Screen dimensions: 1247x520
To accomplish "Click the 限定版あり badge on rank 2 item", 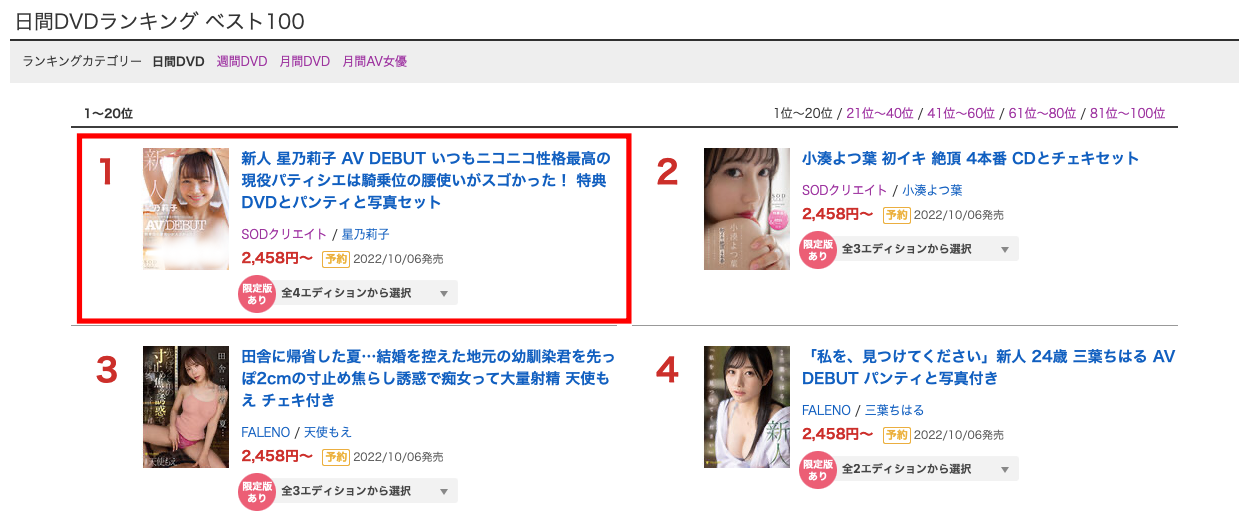I will click(x=818, y=249).
